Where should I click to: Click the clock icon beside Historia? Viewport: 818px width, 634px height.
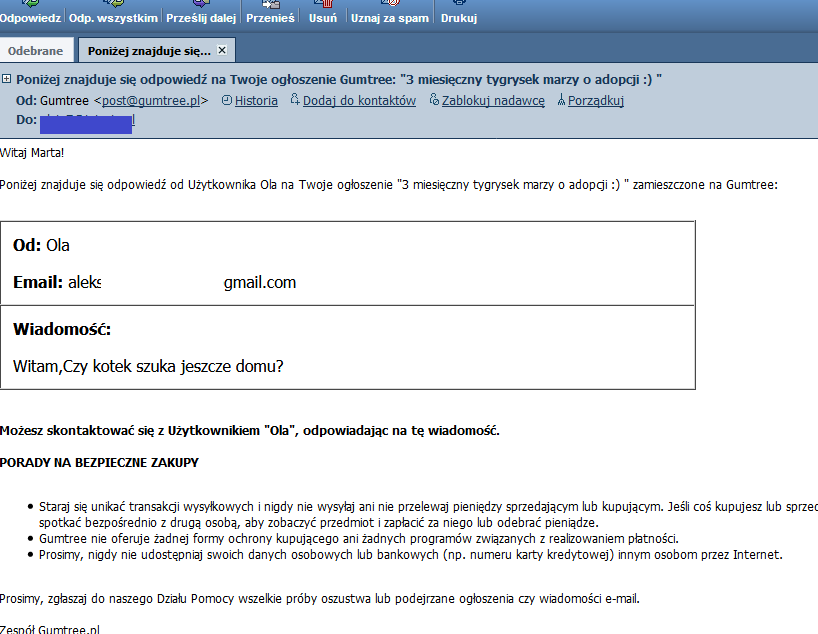tap(226, 100)
